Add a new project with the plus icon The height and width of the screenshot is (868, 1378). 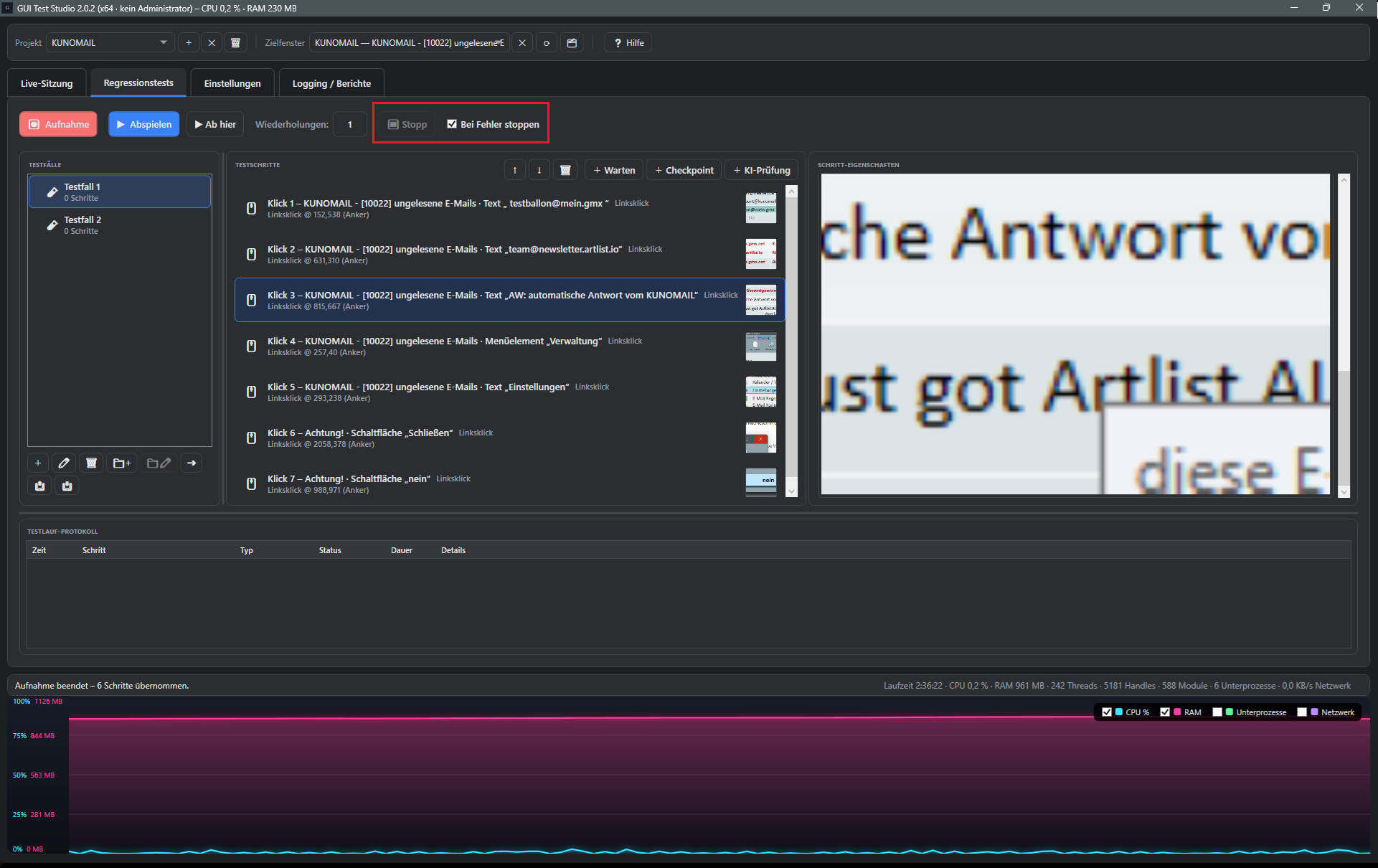[189, 43]
